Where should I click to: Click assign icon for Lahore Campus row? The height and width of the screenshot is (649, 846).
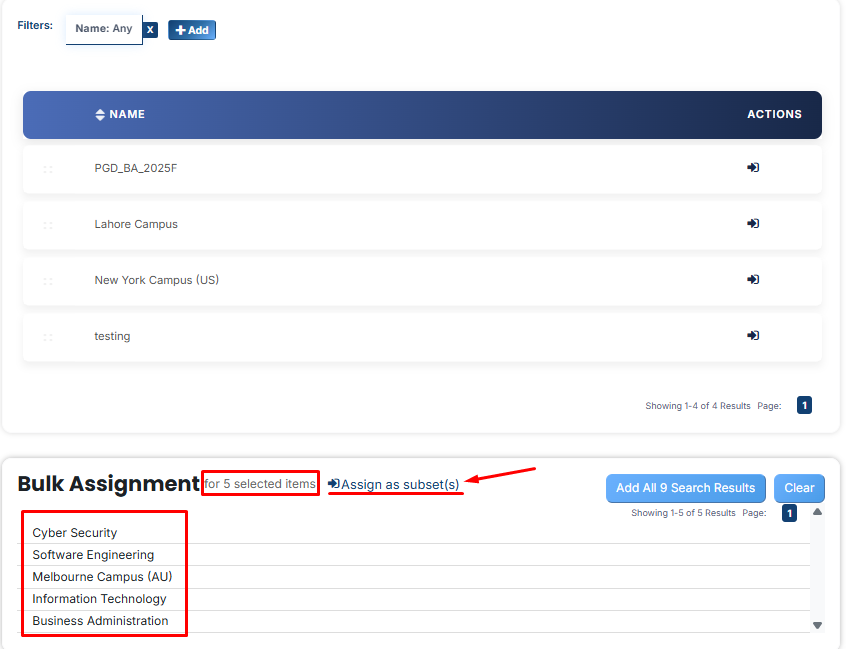753,224
